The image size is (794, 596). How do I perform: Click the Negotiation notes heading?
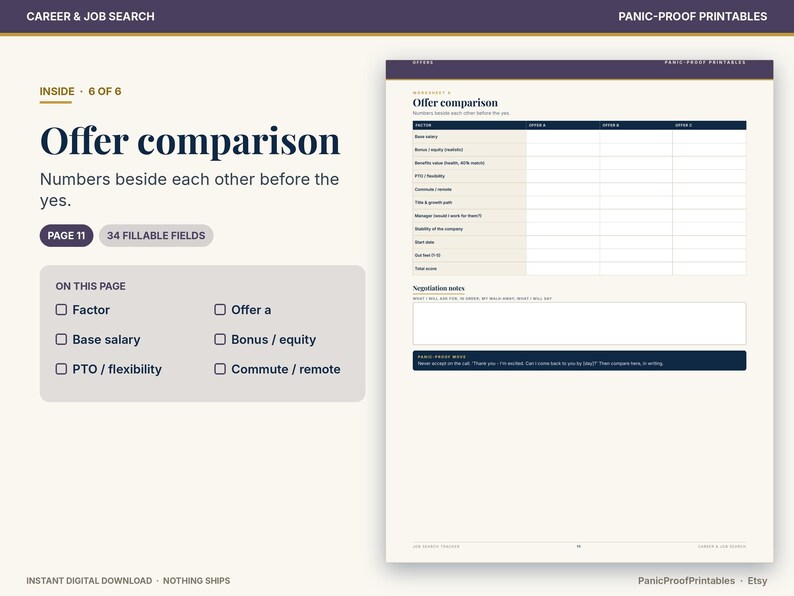[439, 288]
